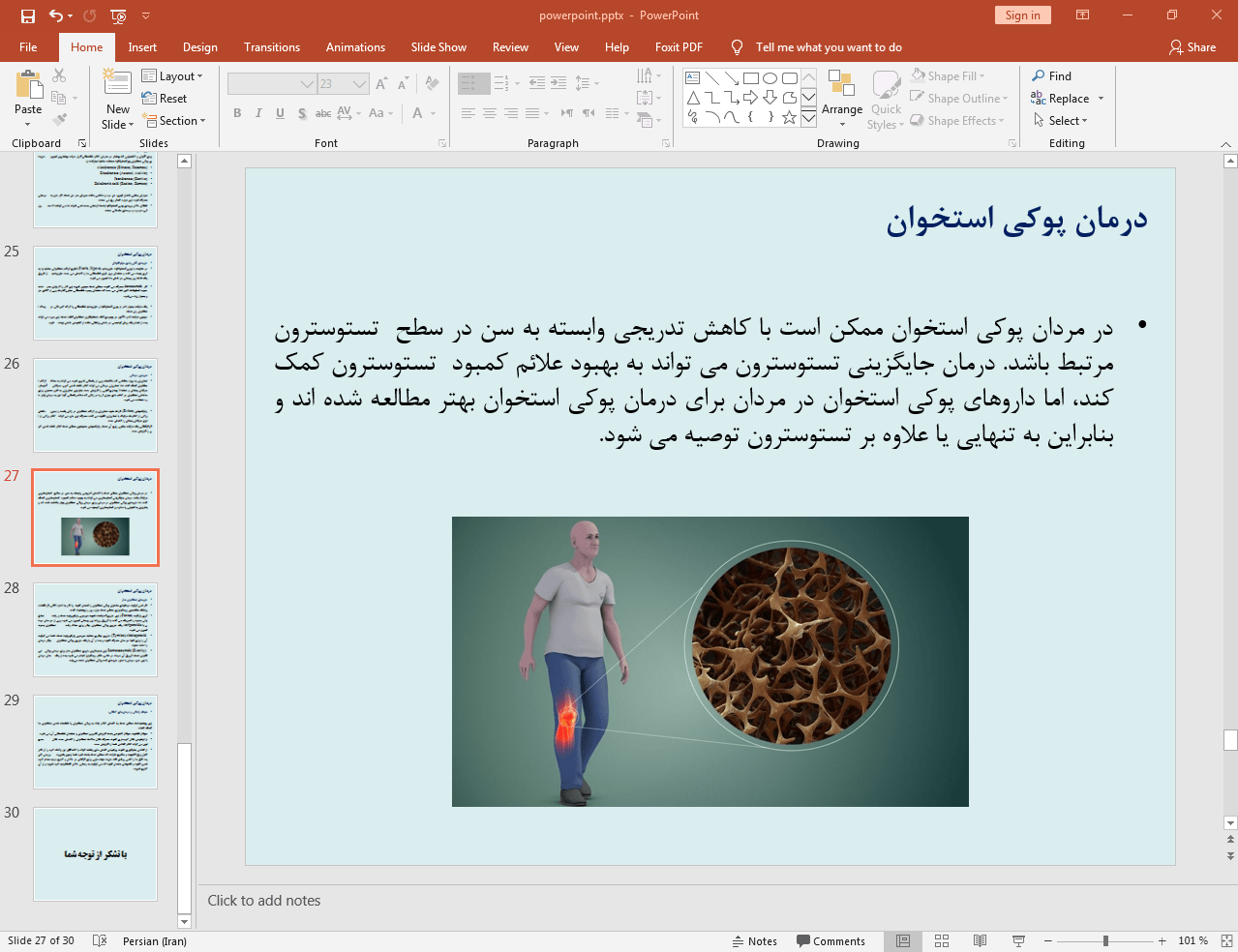This screenshot has width=1238, height=952.
Task: Open the Animations ribbon tab
Action: pyautogui.click(x=355, y=47)
